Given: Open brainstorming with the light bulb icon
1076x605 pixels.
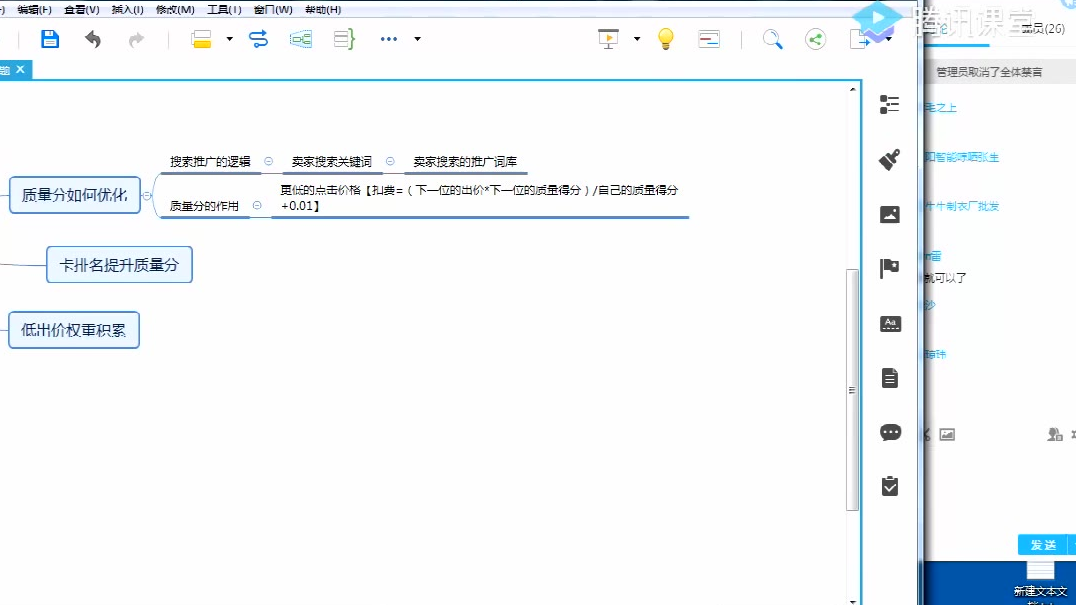Looking at the screenshot, I should tap(666, 38).
